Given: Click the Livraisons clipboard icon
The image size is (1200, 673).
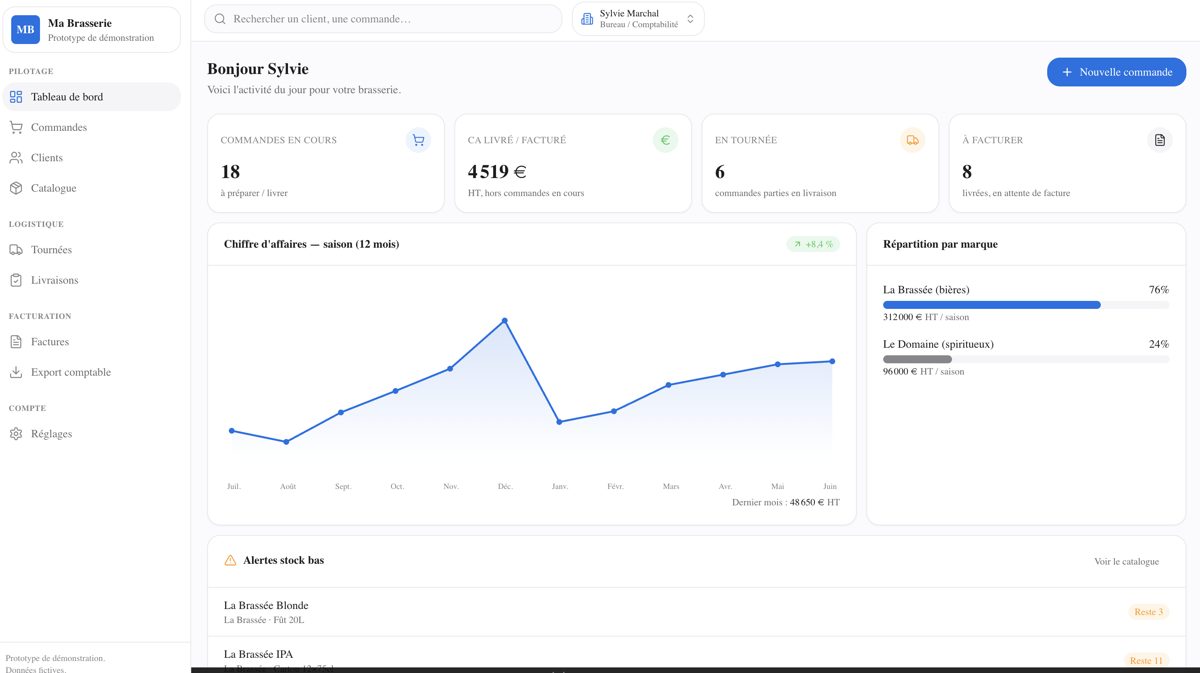Looking at the screenshot, I should pyautogui.click(x=16, y=280).
